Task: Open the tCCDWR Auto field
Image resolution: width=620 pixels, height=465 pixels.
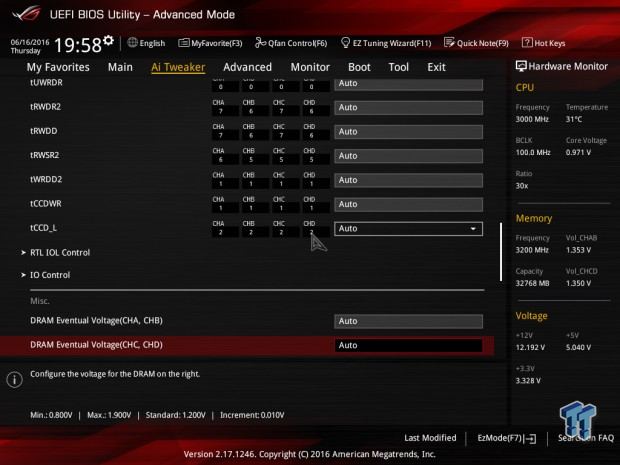Action: 408,204
